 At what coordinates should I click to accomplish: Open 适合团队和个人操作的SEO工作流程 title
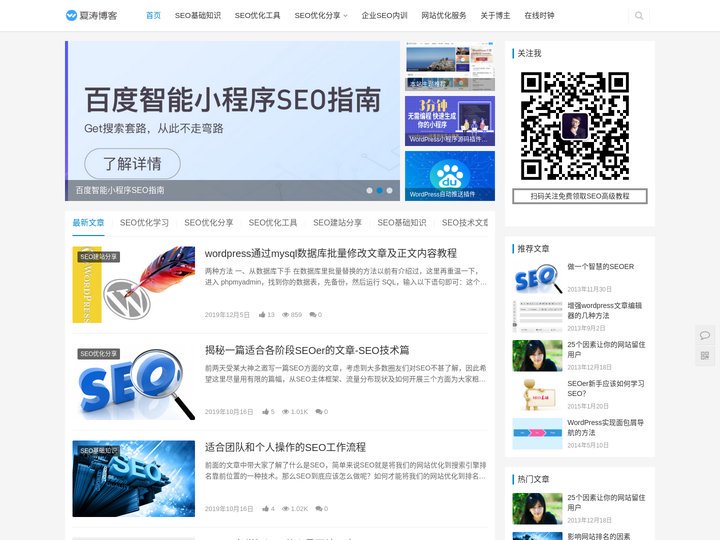point(285,447)
